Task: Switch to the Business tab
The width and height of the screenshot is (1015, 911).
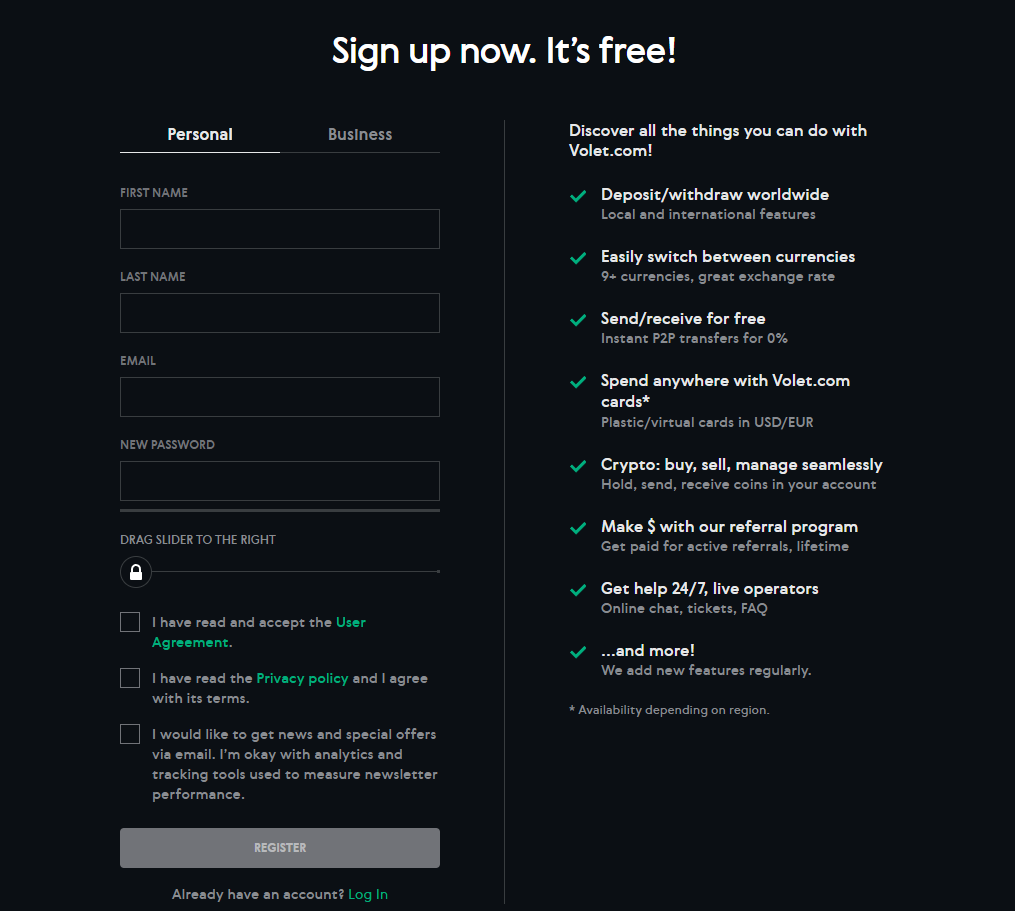Action: coord(360,135)
